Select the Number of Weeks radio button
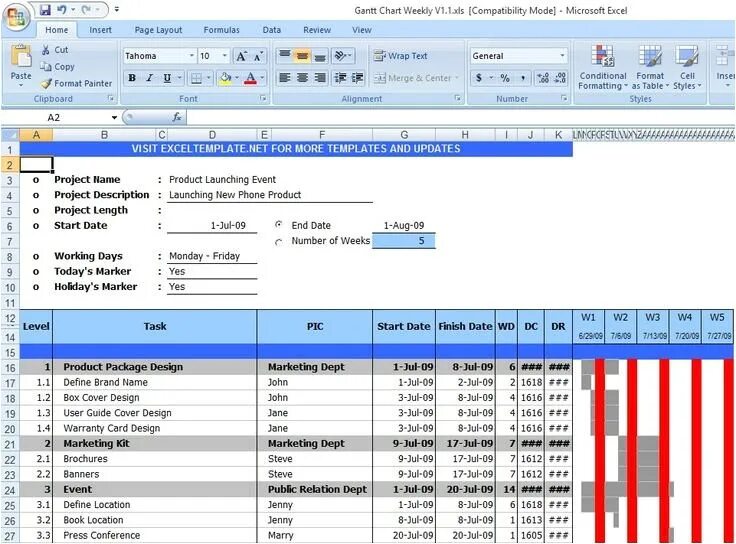 [x=278, y=242]
